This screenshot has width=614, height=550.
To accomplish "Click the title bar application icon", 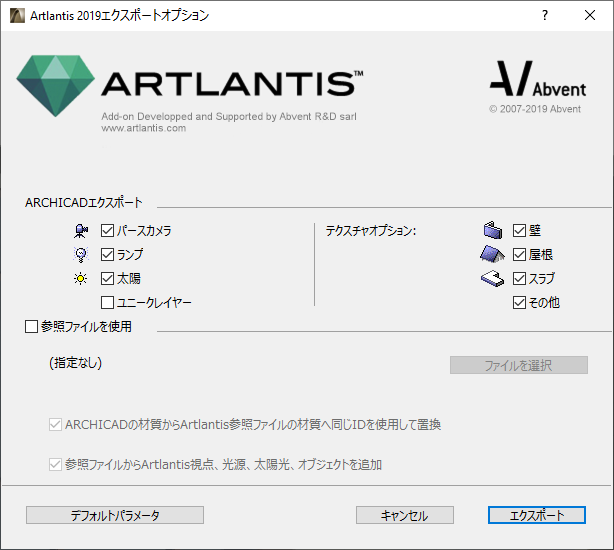I will coord(17,15).
